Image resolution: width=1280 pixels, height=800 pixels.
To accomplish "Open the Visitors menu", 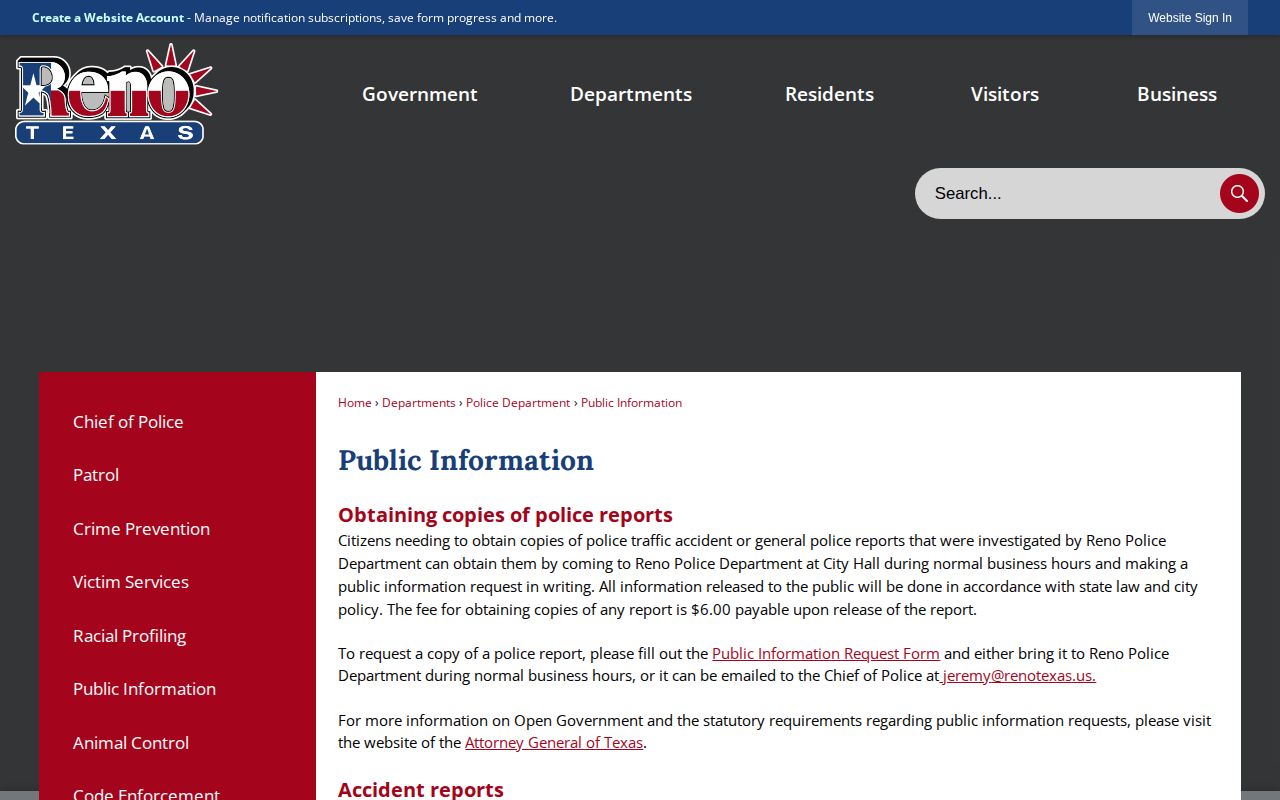I will [x=1005, y=94].
